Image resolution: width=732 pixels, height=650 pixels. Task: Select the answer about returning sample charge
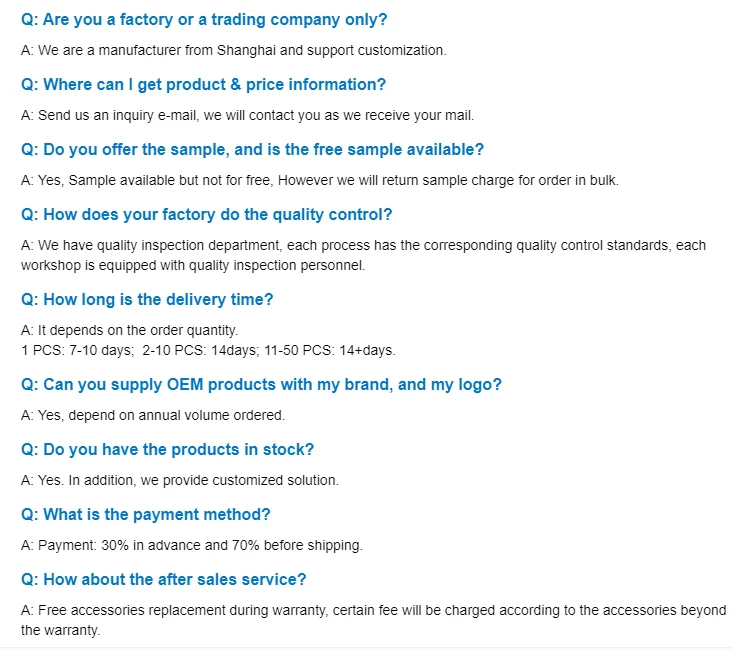point(320,180)
